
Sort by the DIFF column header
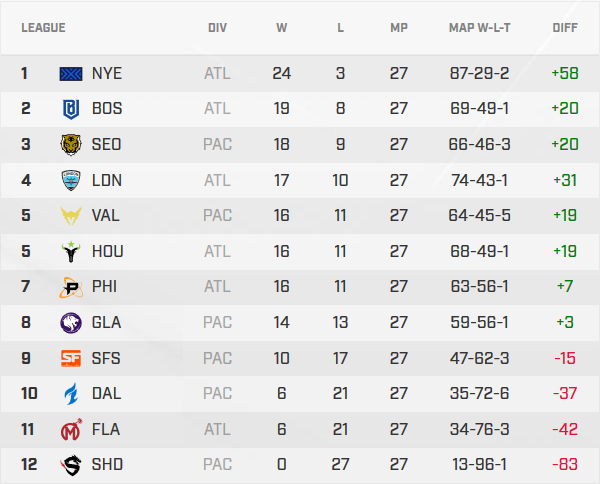[565, 27]
